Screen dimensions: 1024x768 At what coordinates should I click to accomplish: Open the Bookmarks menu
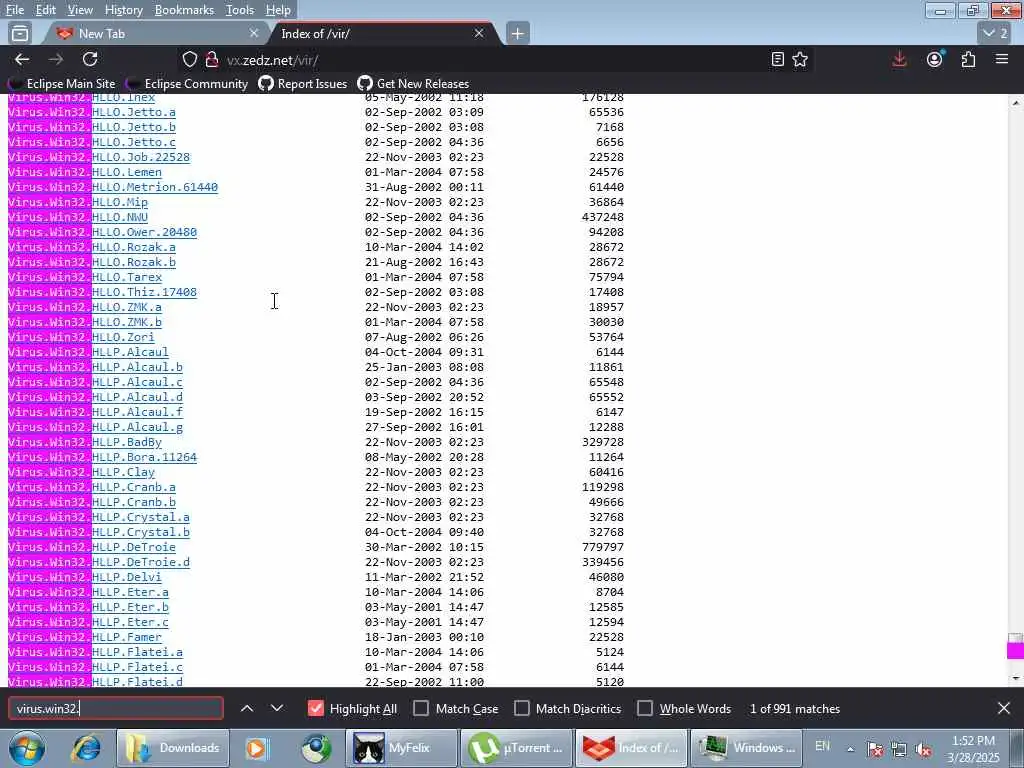pyautogui.click(x=184, y=10)
